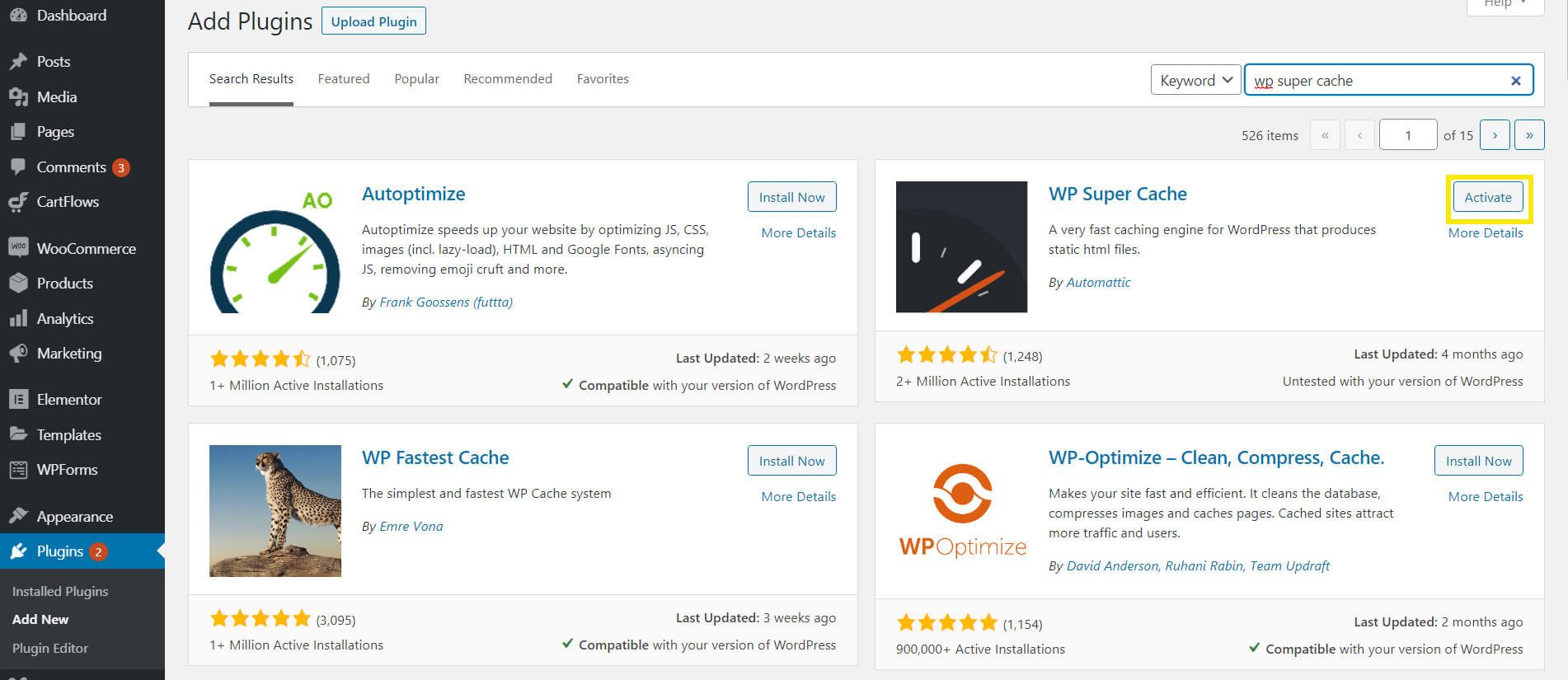1568x680 pixels.
Task: Click the Plugins update badge showing 2
Action: point(98,551)
